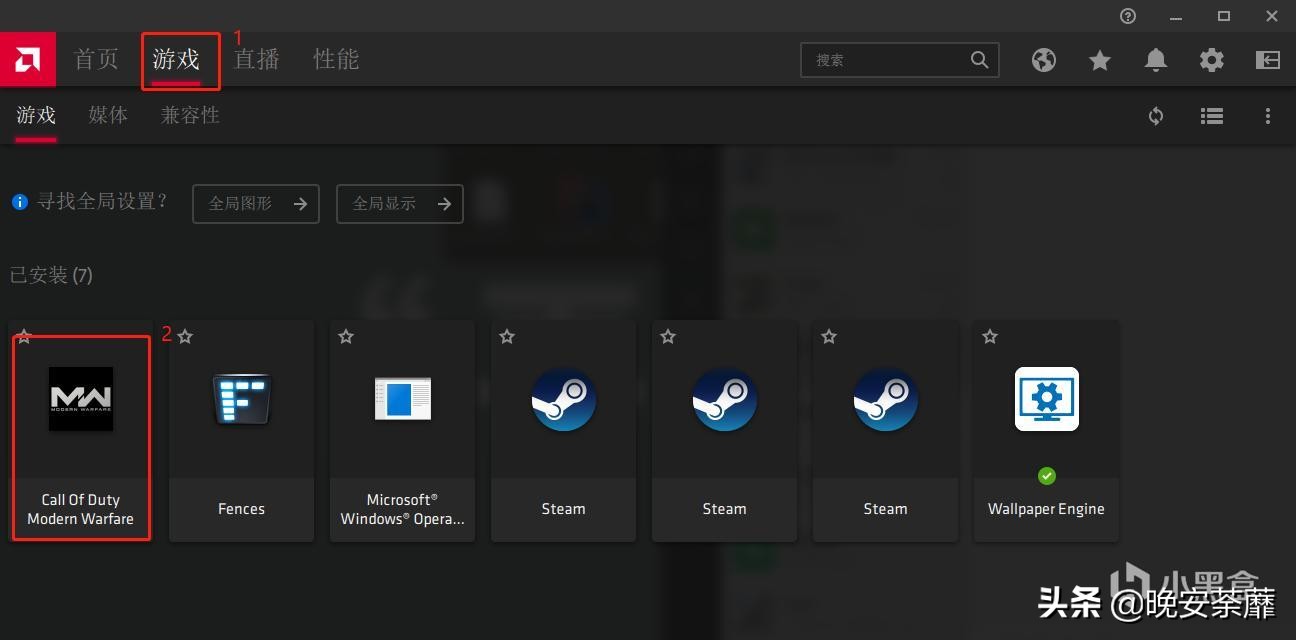The width and height of the screenshot is (1296, 640).
Task: Click the help question mark in the titlebar
Action: coord(1127,16)
